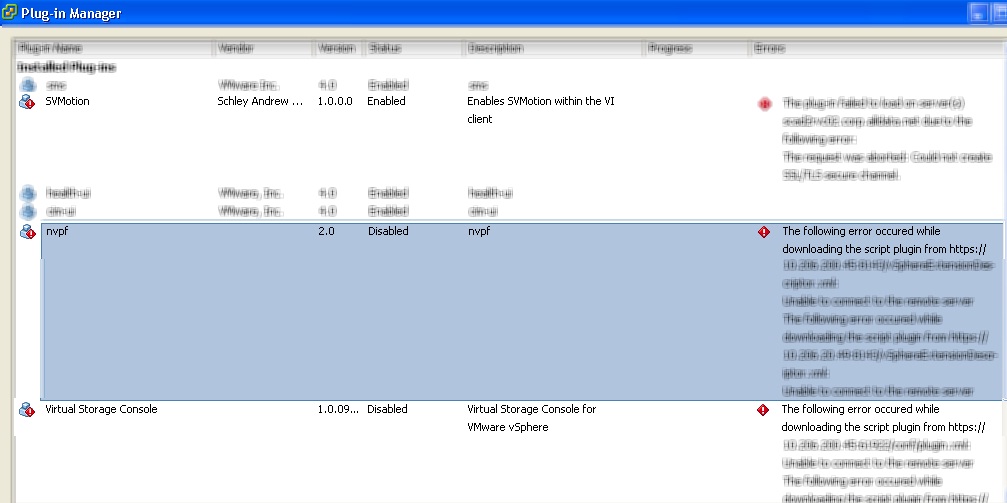Click the SVMotion plug-in icon
The image size is (1007, 503).
pos(27,102)
